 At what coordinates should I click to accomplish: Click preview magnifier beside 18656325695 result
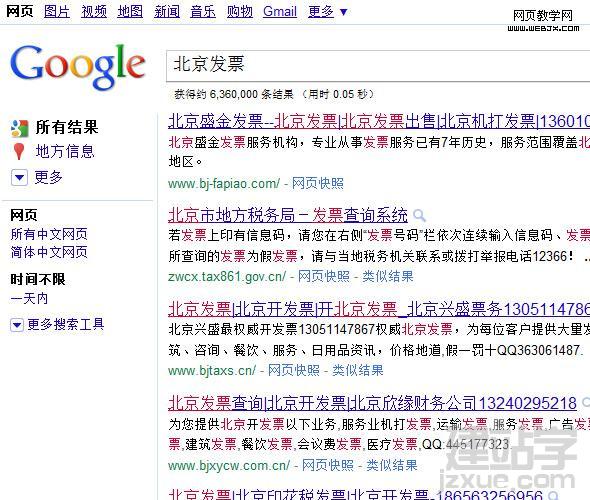[x=552, y=495]
